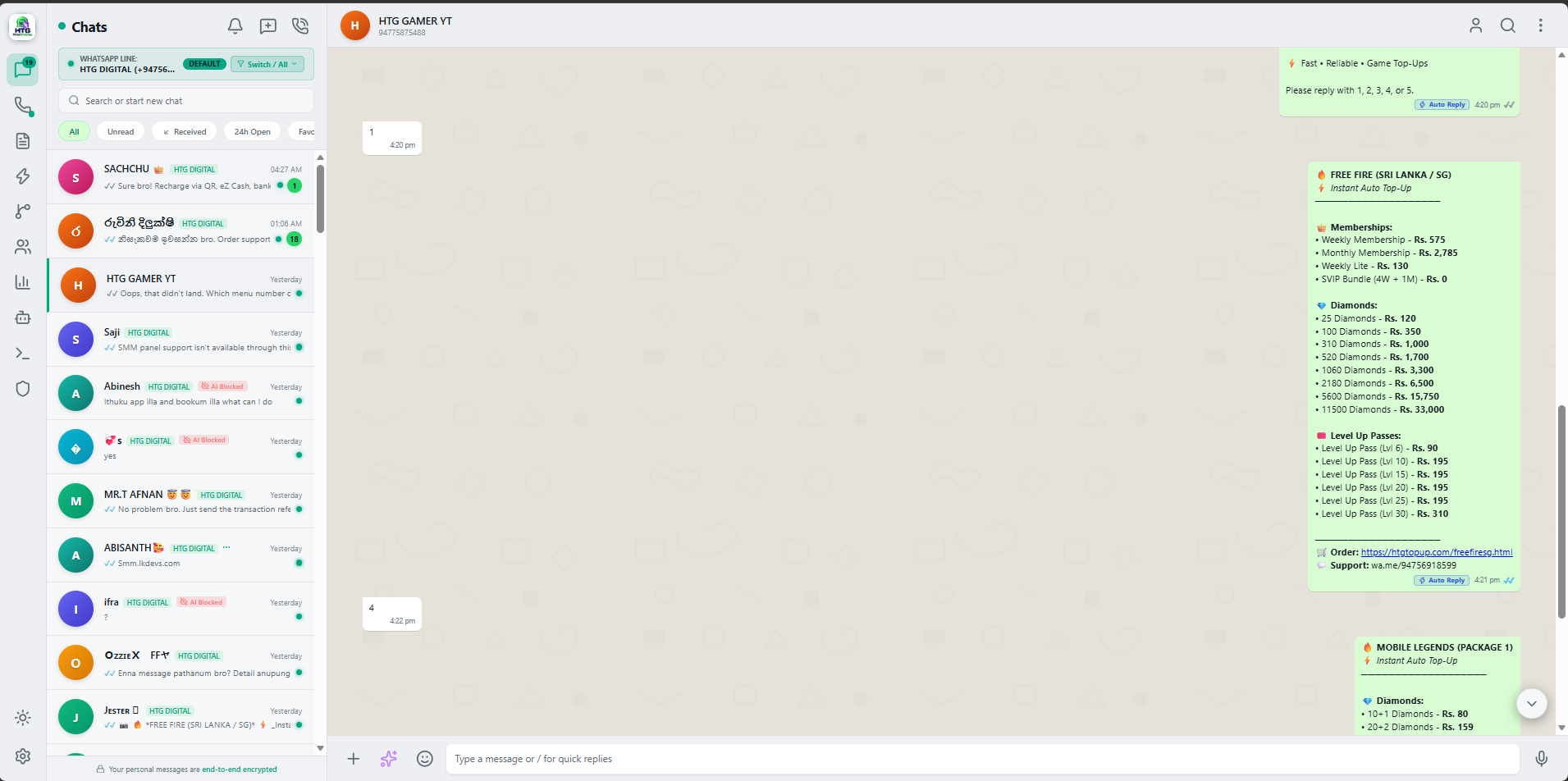The width and height of the screenshot is (1568, 781).
Task: Open the settings gear in the sidebar
Action: tap(23, 756)
